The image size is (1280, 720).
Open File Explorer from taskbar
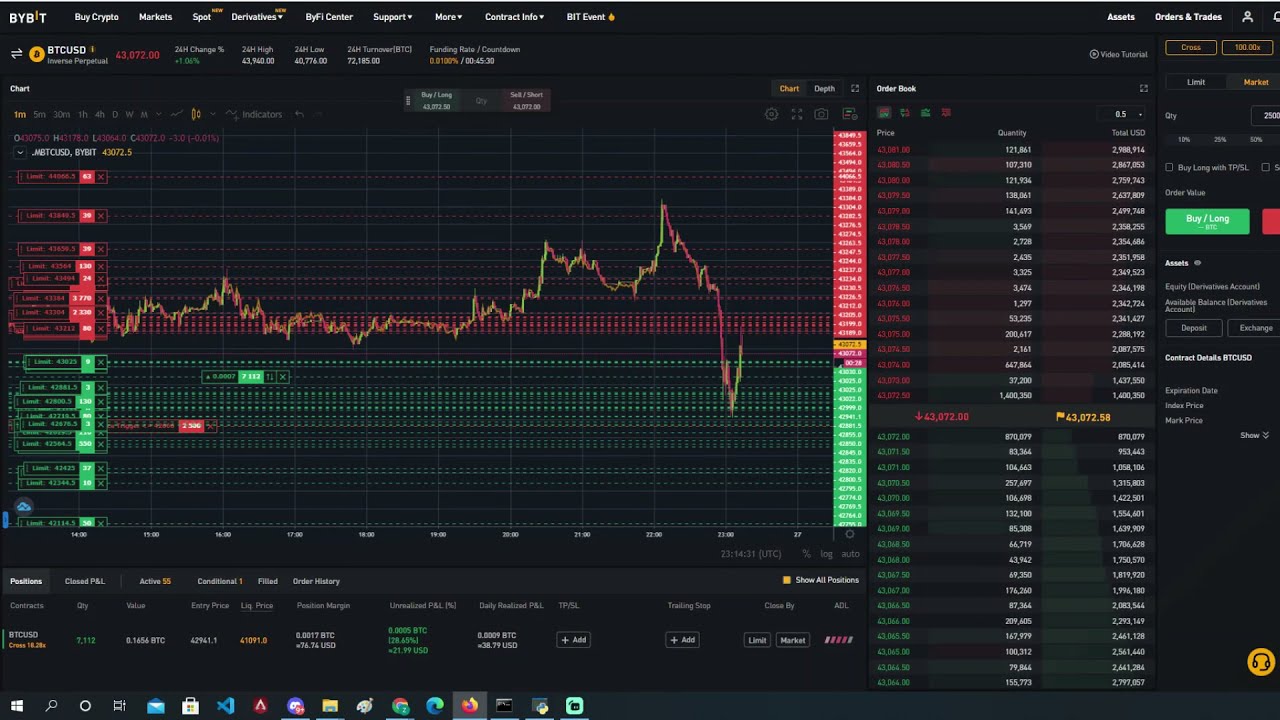coord(330,706)
